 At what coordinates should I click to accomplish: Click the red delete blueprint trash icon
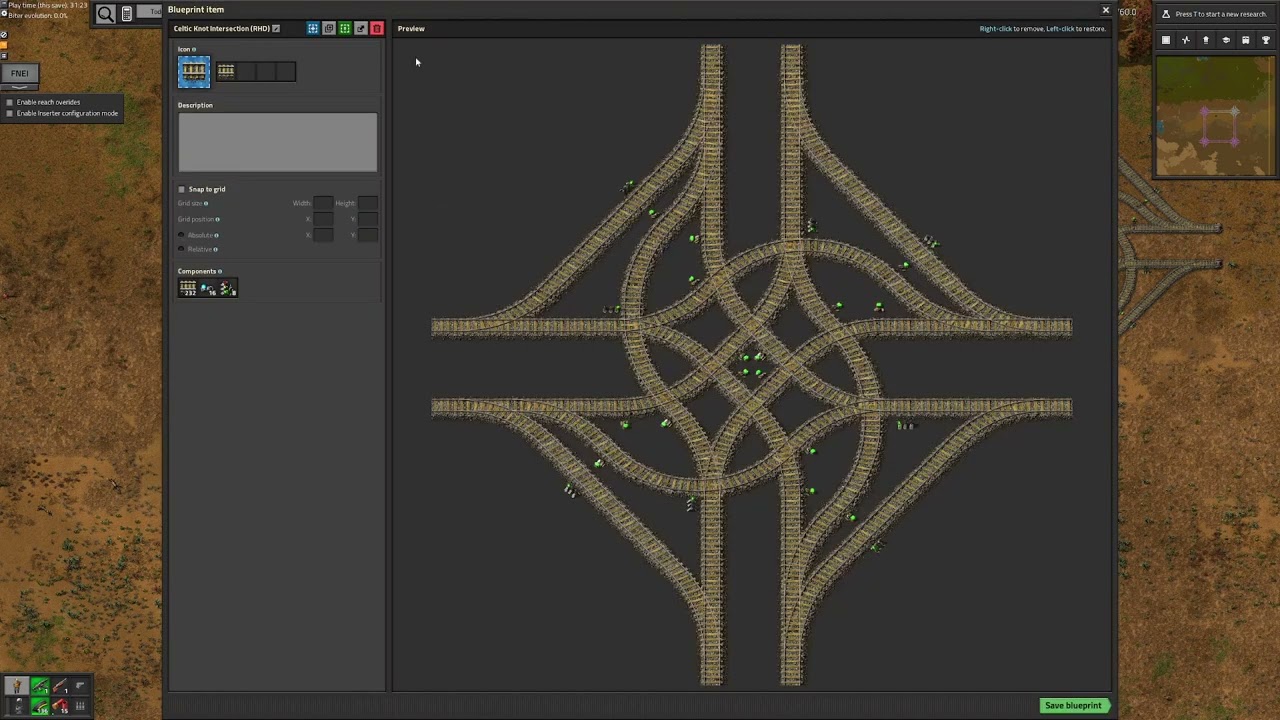(x=377, y=28)
